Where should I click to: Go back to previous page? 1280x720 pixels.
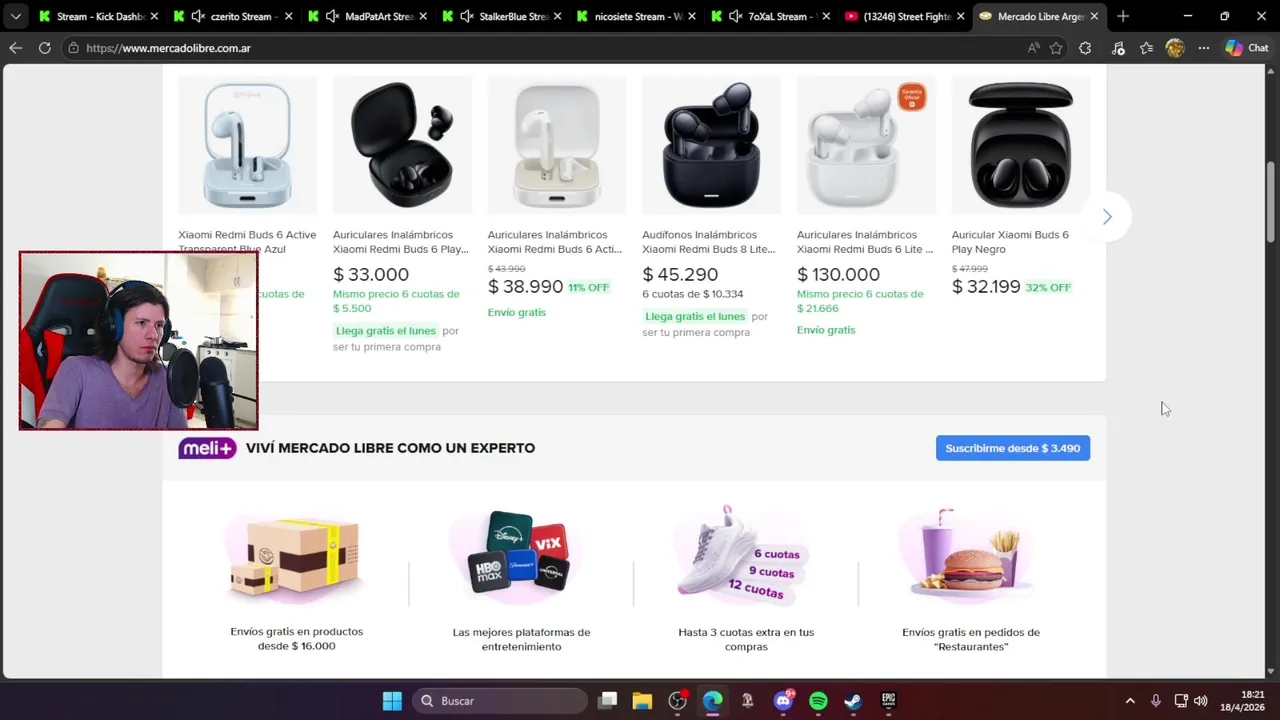click(15, 48)
